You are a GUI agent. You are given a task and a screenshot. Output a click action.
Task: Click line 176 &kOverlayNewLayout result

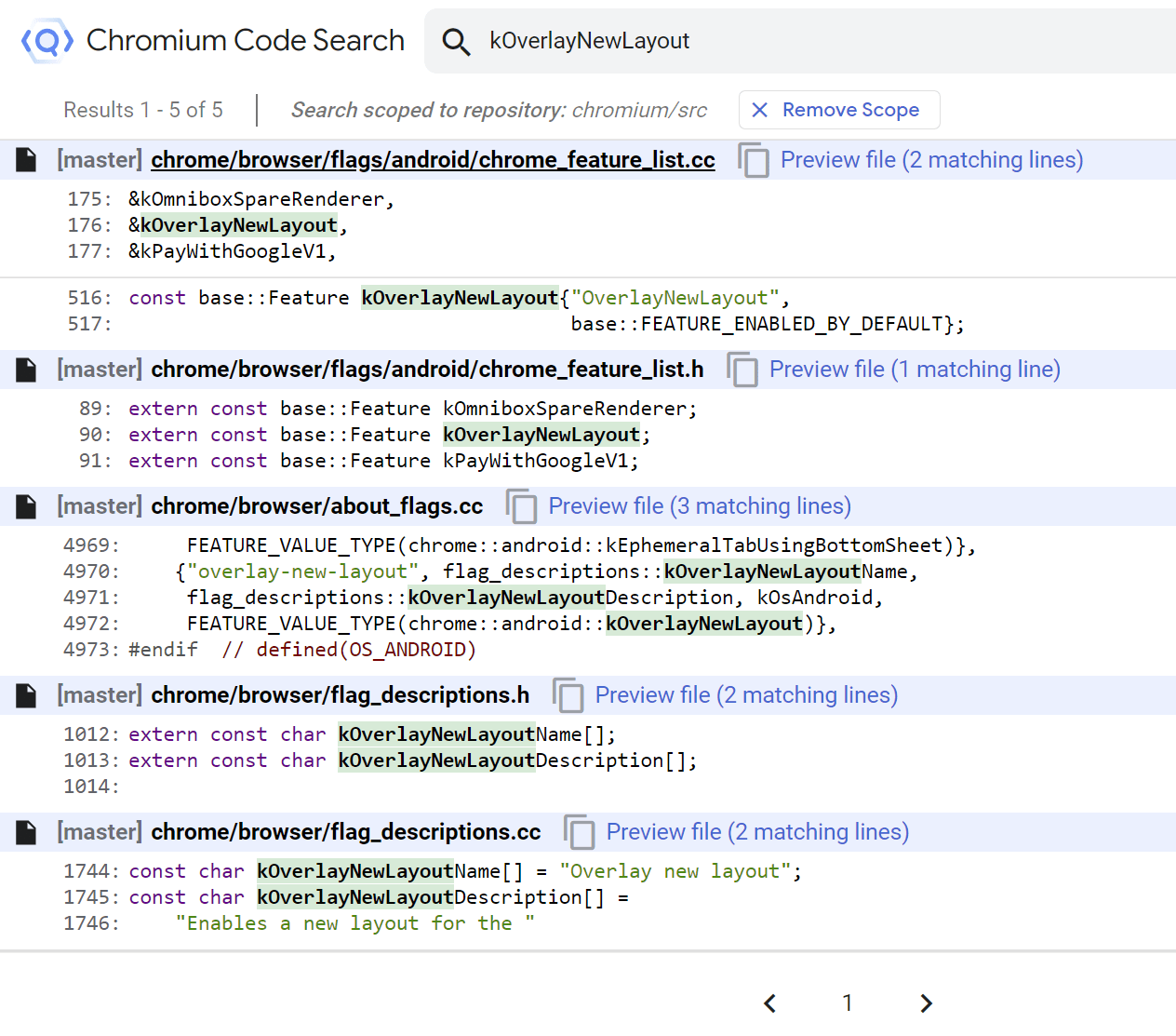pos(238,225)
